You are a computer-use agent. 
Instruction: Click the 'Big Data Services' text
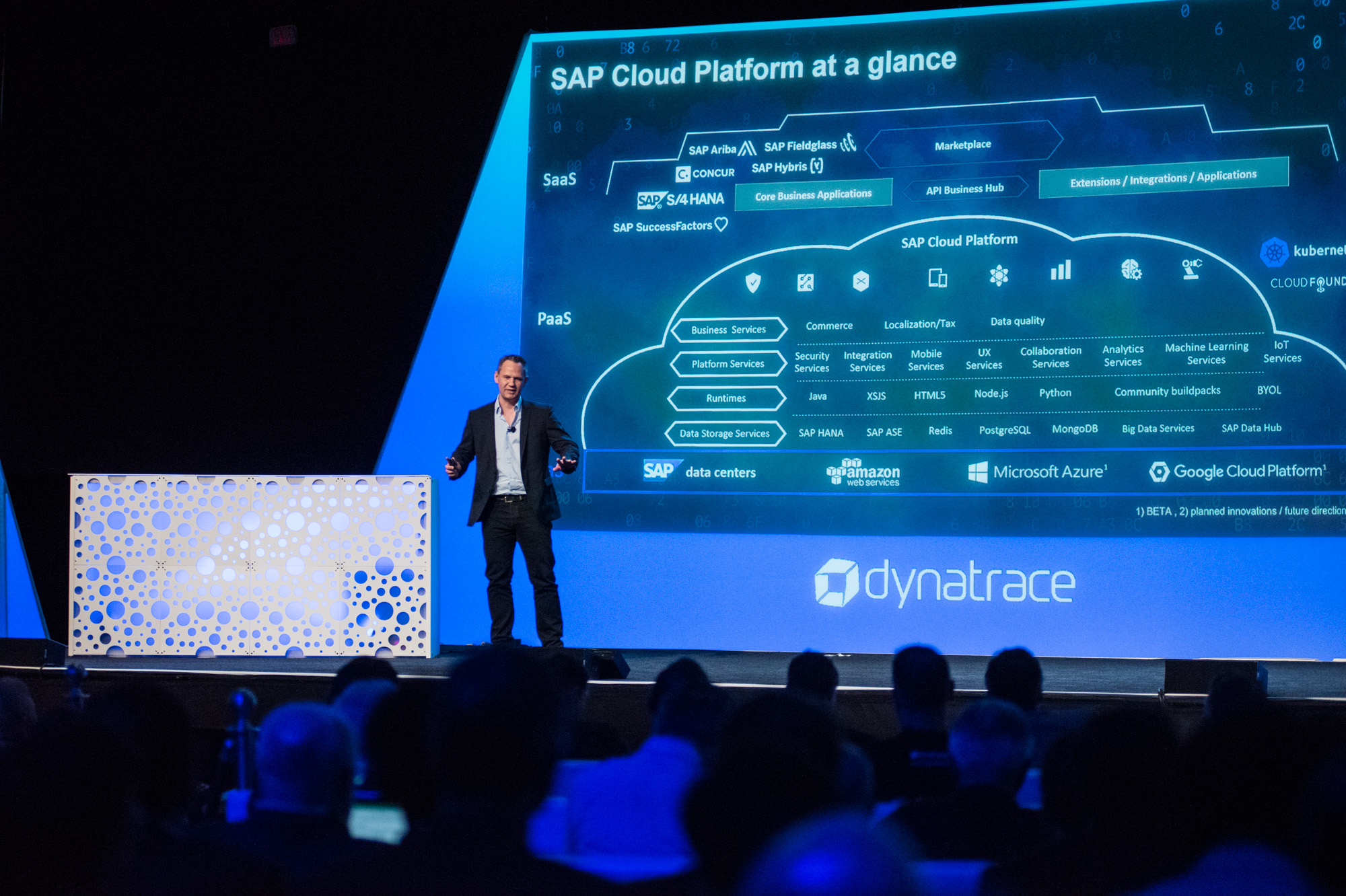click(x=1158, y=428)
